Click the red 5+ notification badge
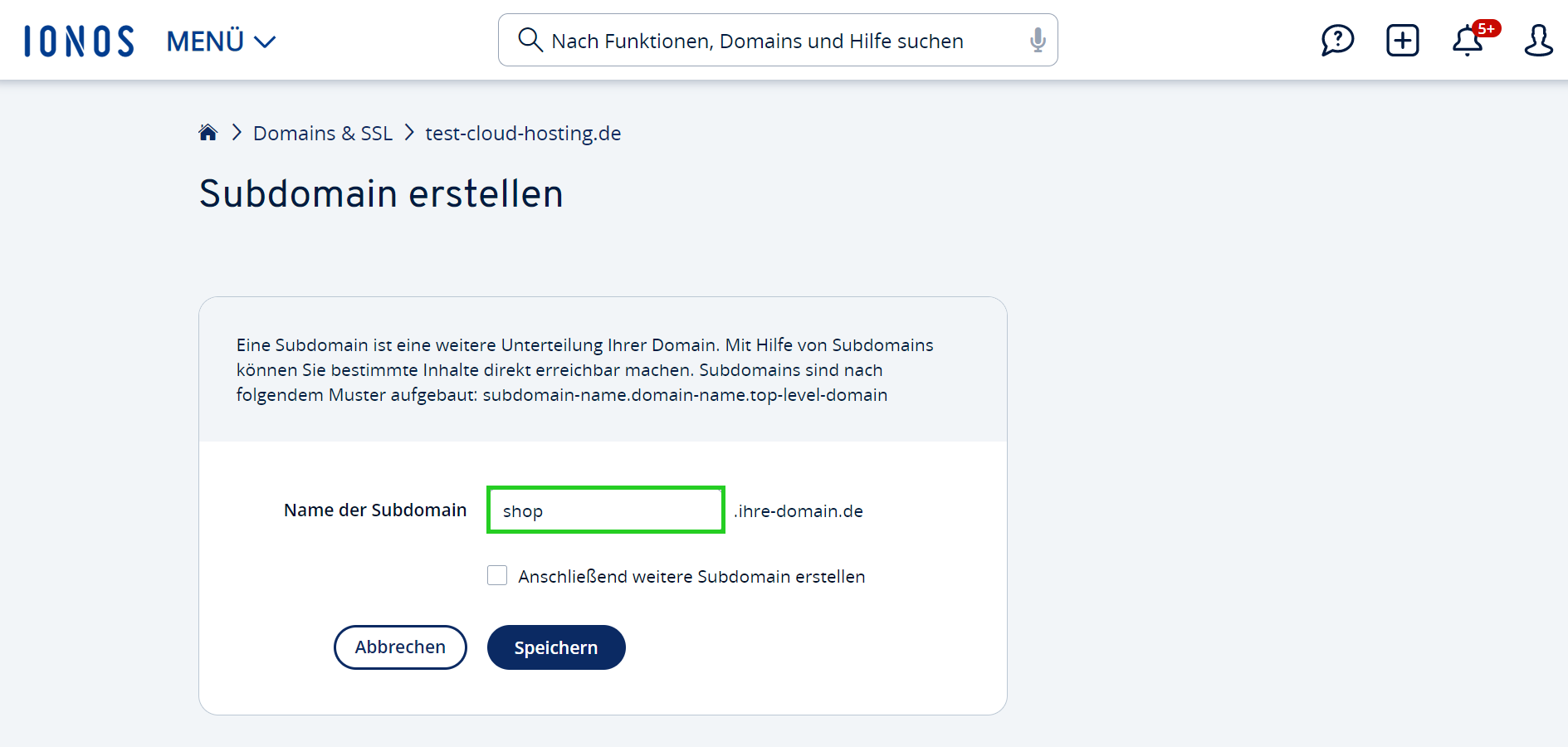The width and height of the screenshot is (1568, 747). point(1486,29)
